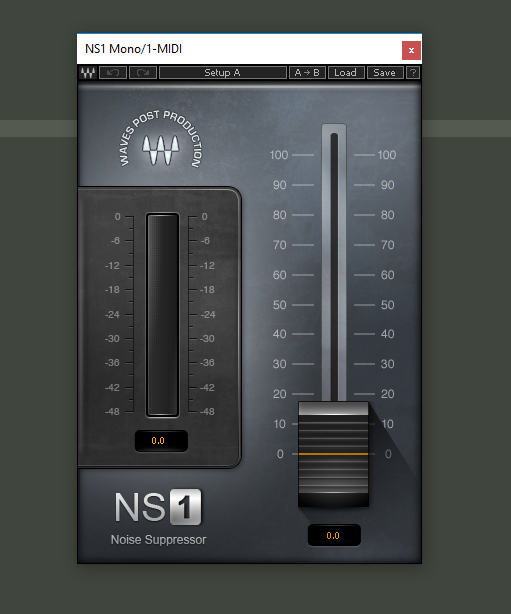Click the Noise Suppressor caption text

pos(158,540)
